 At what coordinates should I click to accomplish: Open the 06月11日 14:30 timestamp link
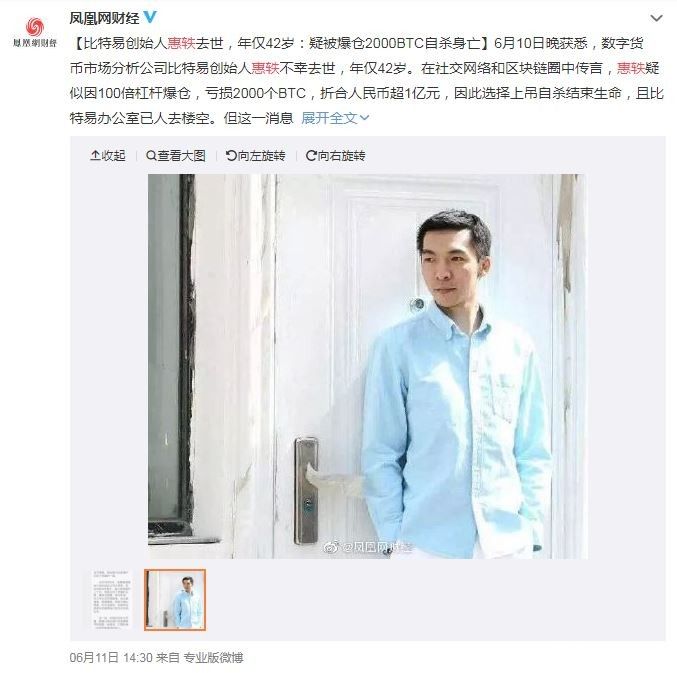[111, 657]
